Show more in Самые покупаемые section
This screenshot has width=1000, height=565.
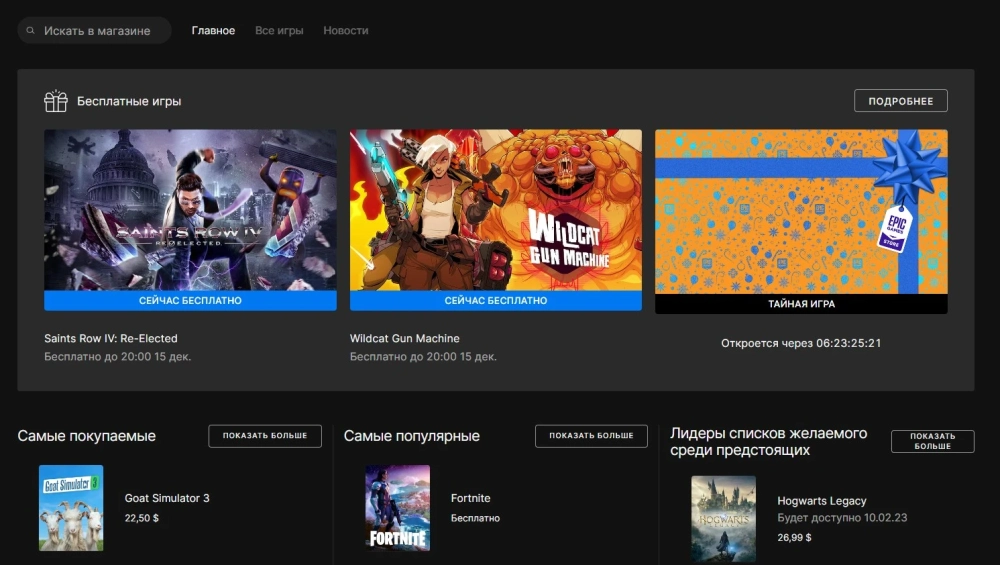click(265, 436)
